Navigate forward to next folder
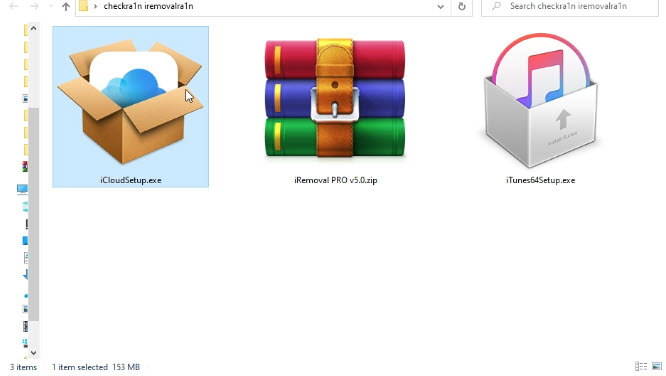The image size is (666, 376). click(x=34, y=6)
